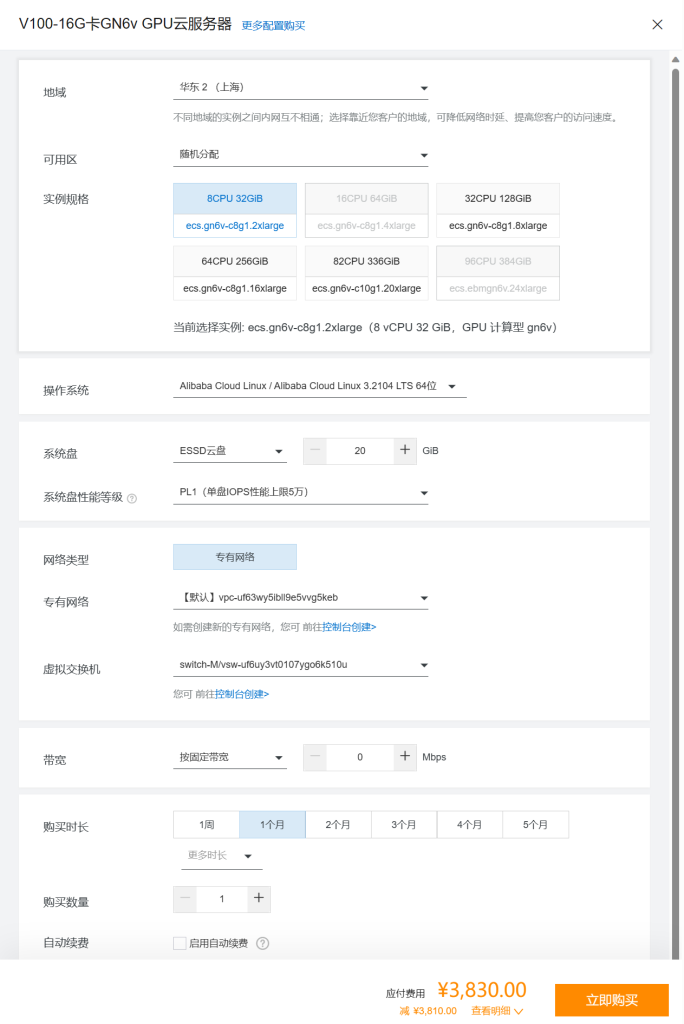Follow 控制台创建 link under VPC dropdown
This screenshot has height=1024, width=684.
click(x=349, y=627)
